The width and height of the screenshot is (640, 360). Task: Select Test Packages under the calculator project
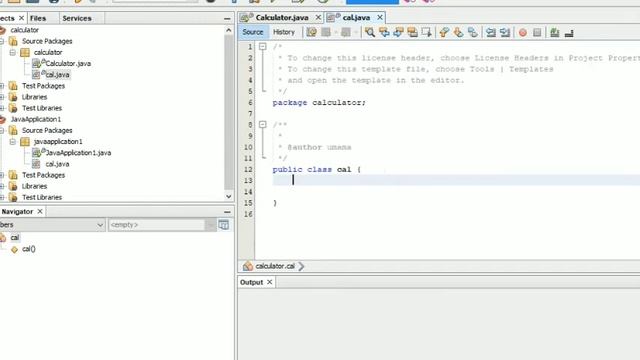pos(43,86)
